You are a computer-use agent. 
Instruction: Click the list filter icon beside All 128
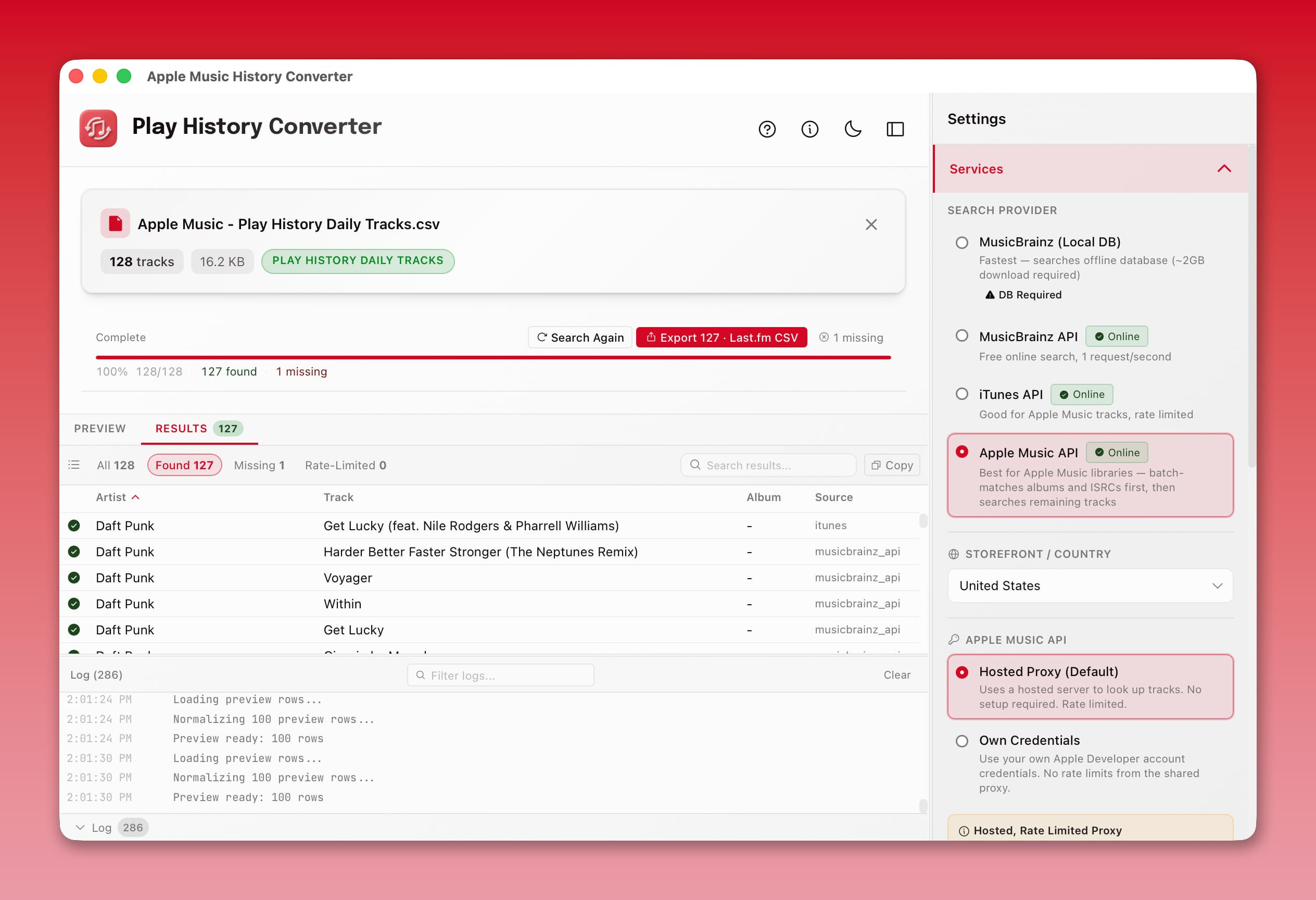pyautogui.click(x=74, y=465)
